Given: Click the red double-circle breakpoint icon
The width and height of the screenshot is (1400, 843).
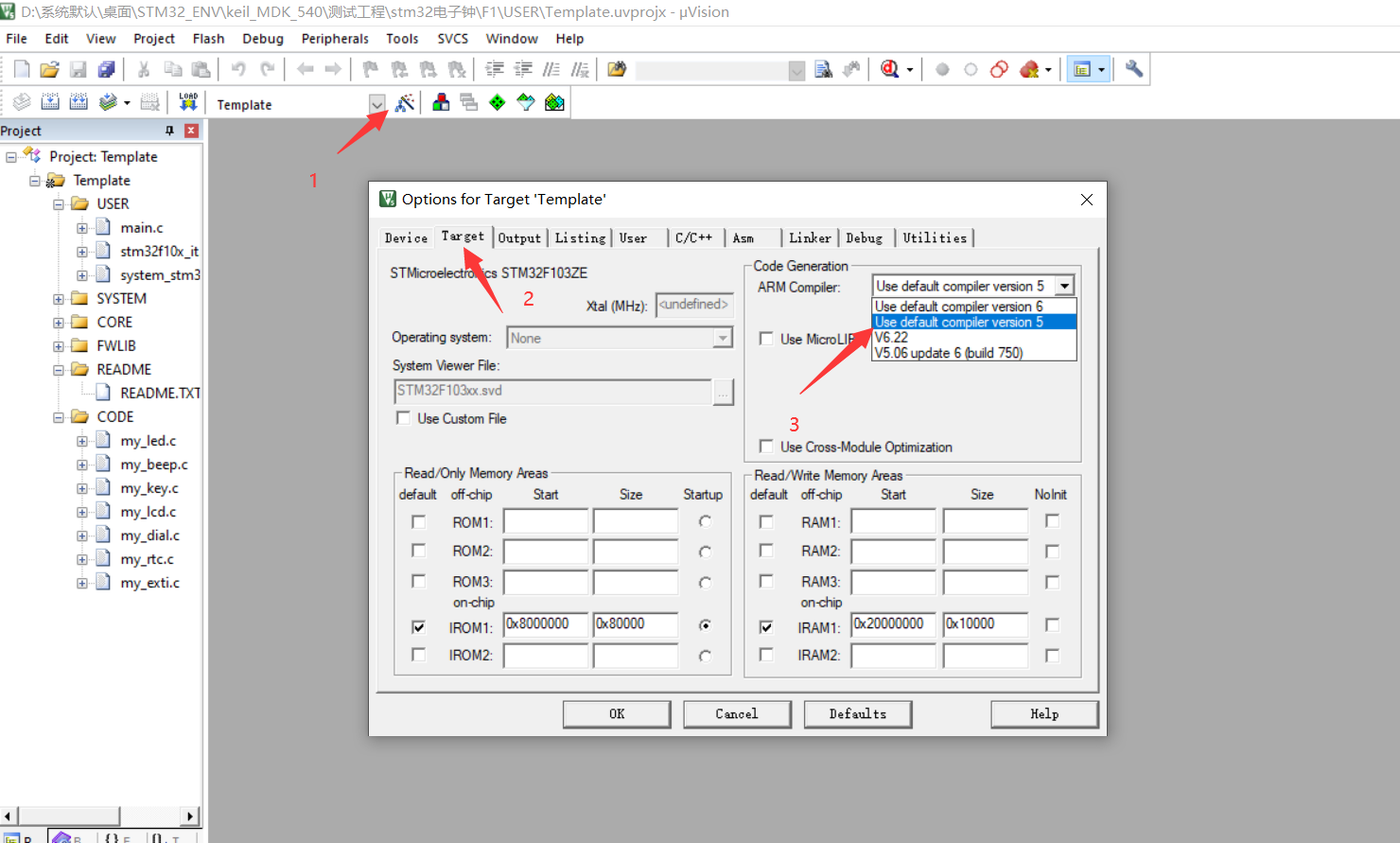Looking at the screenshot, I should (x=1000, y=69).
